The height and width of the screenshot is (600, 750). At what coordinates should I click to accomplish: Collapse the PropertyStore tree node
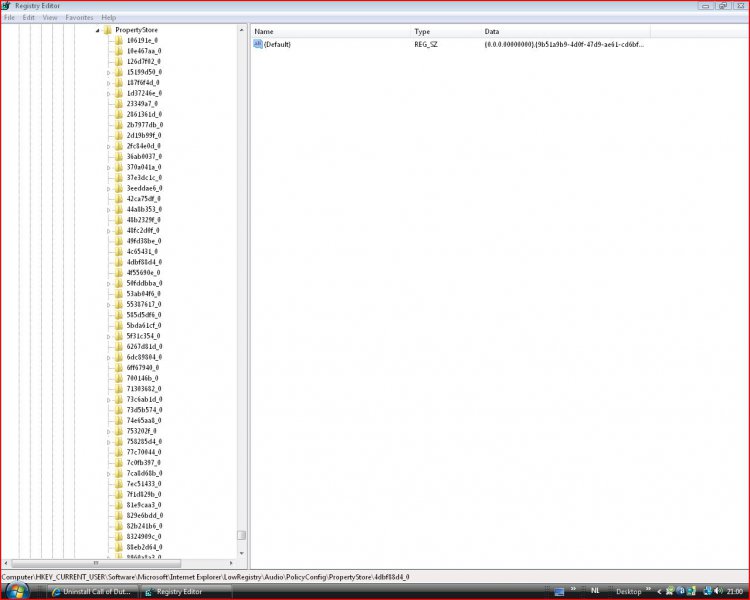(98, 30)
